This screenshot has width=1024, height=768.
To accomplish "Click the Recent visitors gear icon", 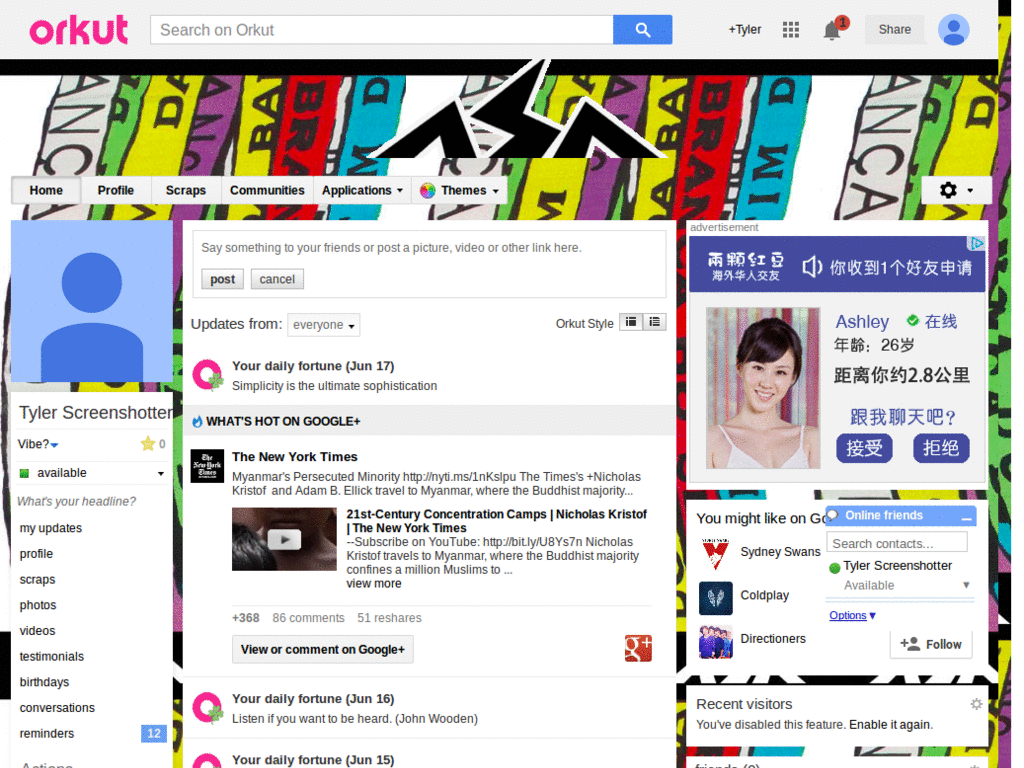I will coord(976,704).
